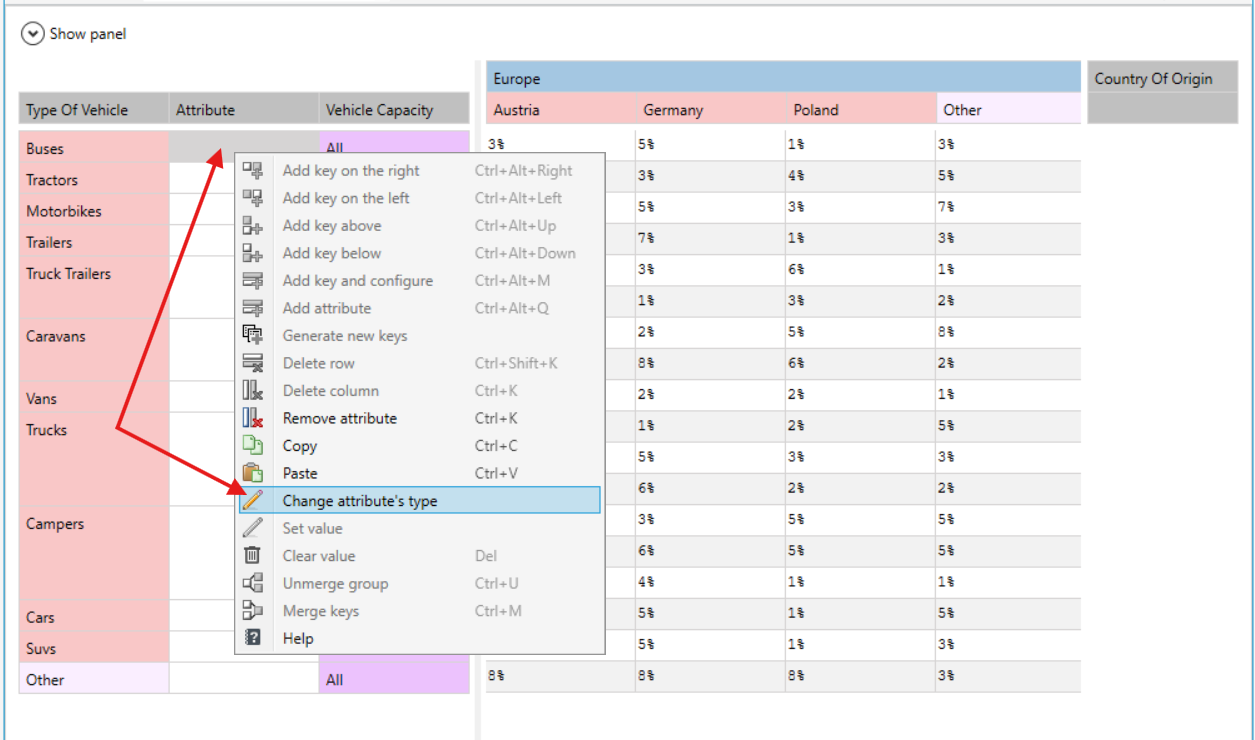Select Remove attribute from context menu

pos(420,418)
